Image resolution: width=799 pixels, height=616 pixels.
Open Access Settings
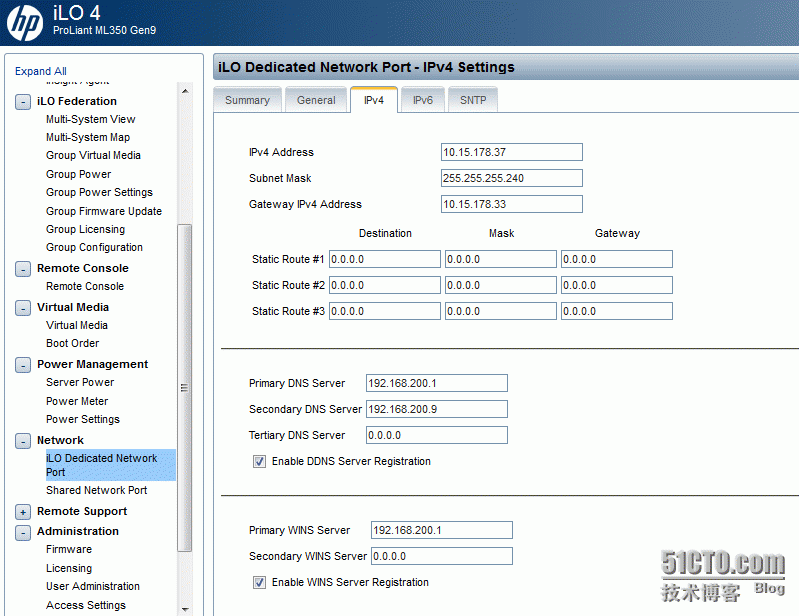pyautogui.click(x=86, y=605)
